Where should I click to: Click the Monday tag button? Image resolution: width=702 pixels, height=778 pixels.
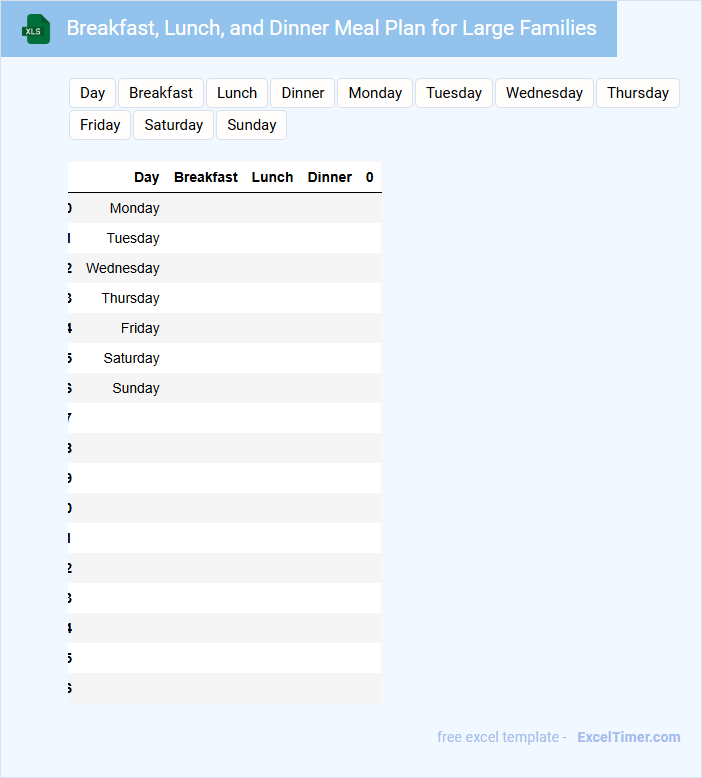375,93
